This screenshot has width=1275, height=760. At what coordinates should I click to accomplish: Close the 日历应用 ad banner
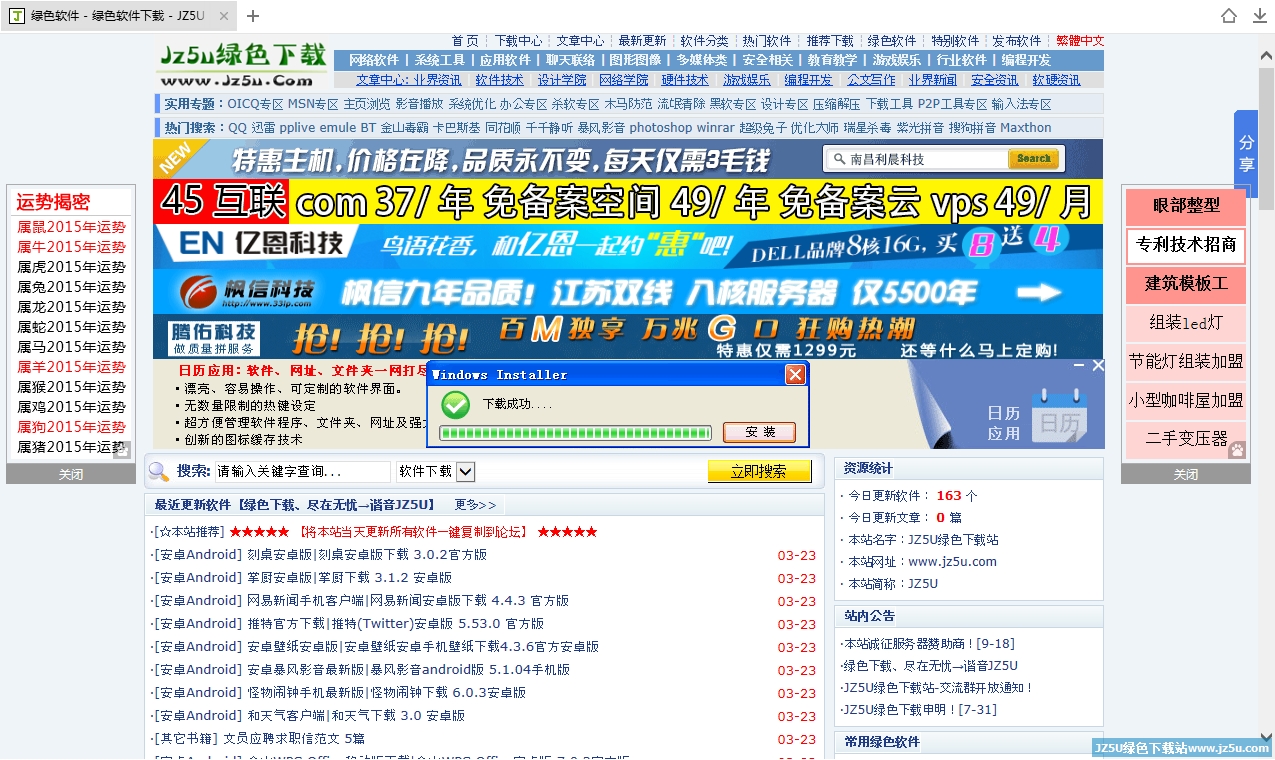[1098, 366]
